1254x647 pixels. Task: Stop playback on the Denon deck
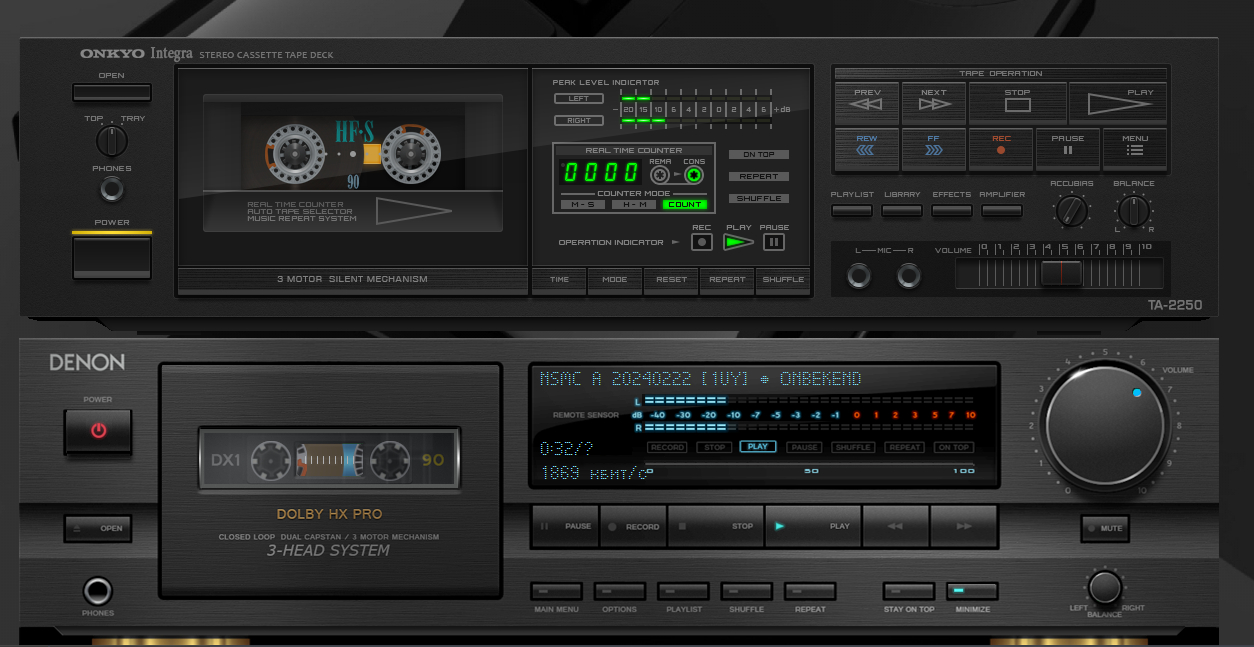(x=715, y=526)
